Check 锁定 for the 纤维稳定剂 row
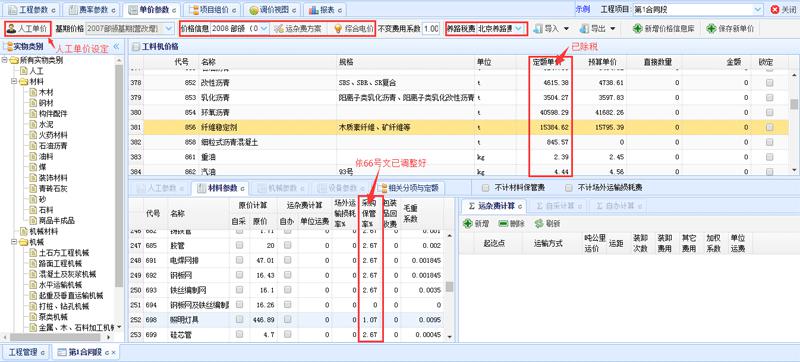This screenshot has width=800, height=362. tap(769, 127)
